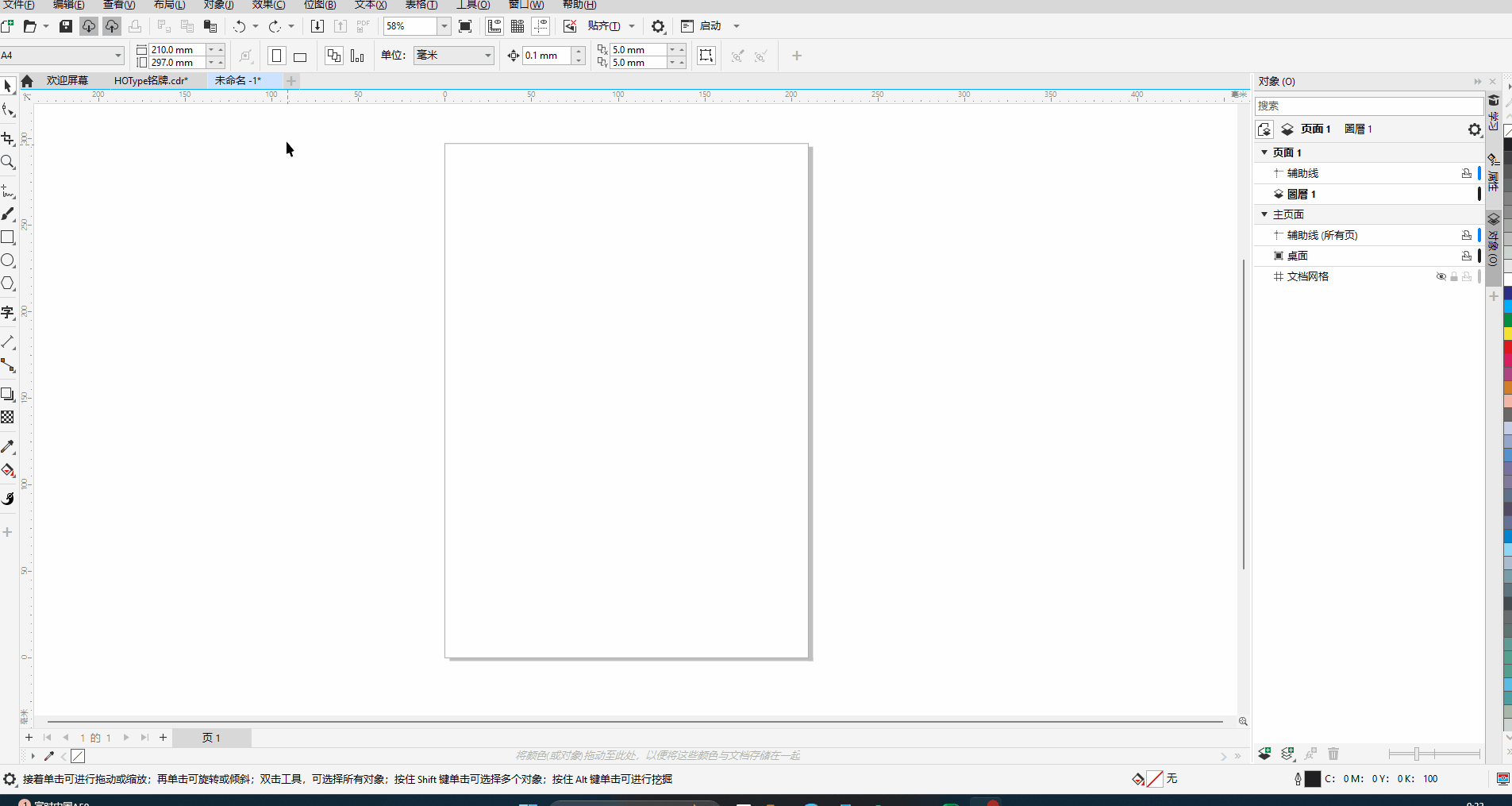Select the Polygon tool
This screenshot has height=806, width=1512.
[x=8, y=283]
